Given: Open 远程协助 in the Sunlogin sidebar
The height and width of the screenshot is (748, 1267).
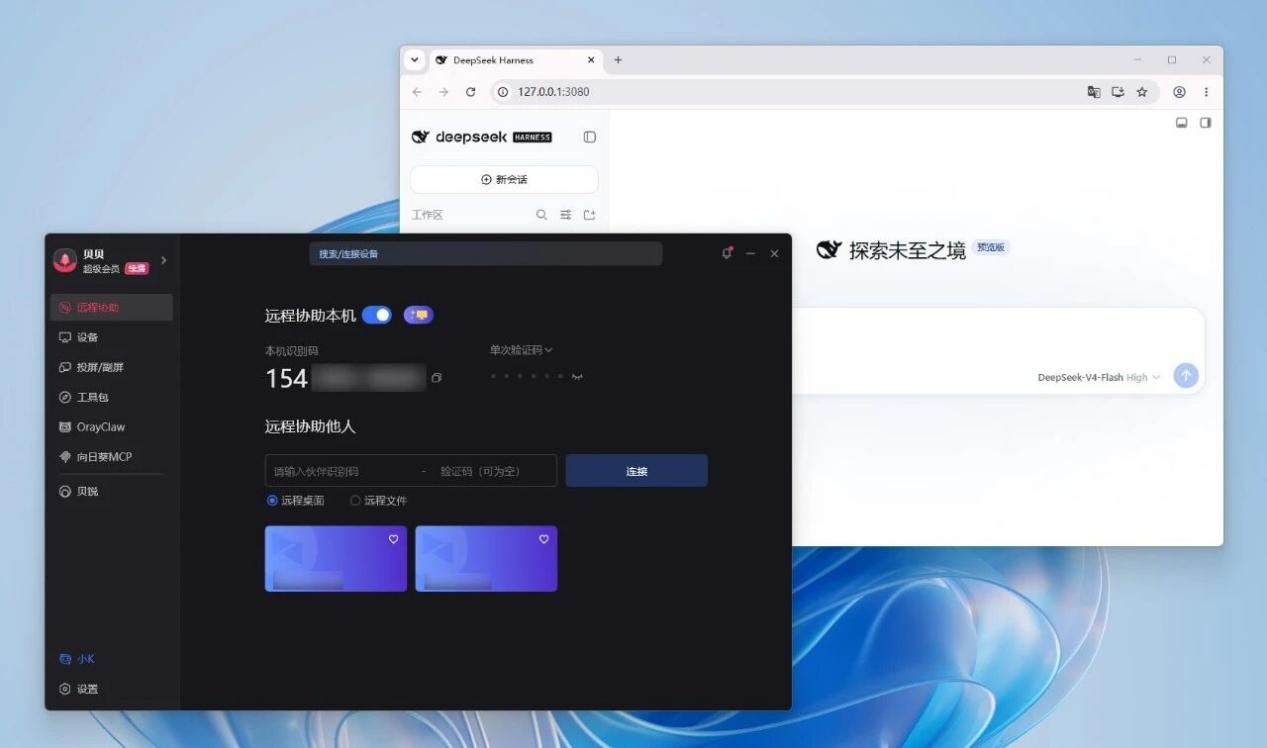Looking at the screenshot, I should coord(111,307).
